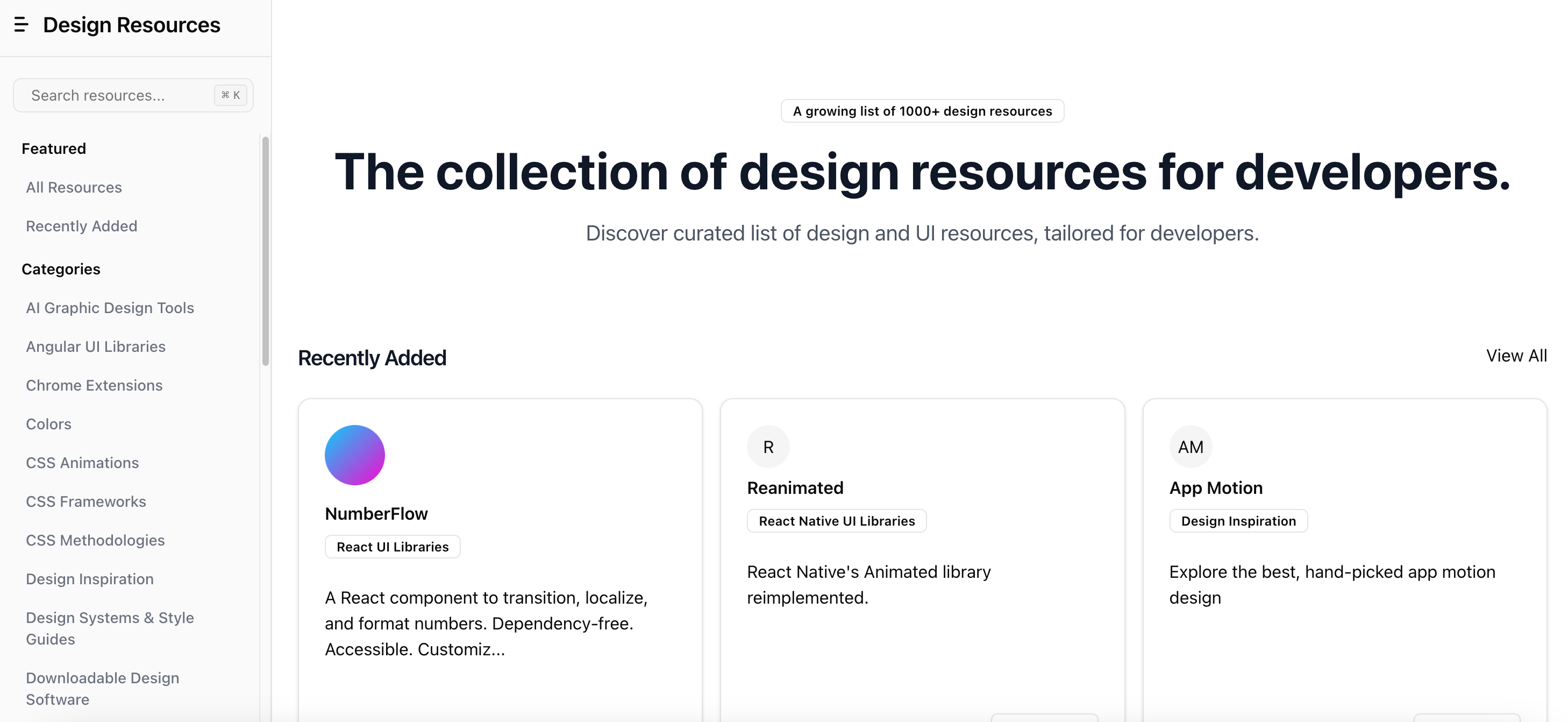Screen dimensions: 1568x722
Task: Select the Colors category
Action: tap(49, 424)
